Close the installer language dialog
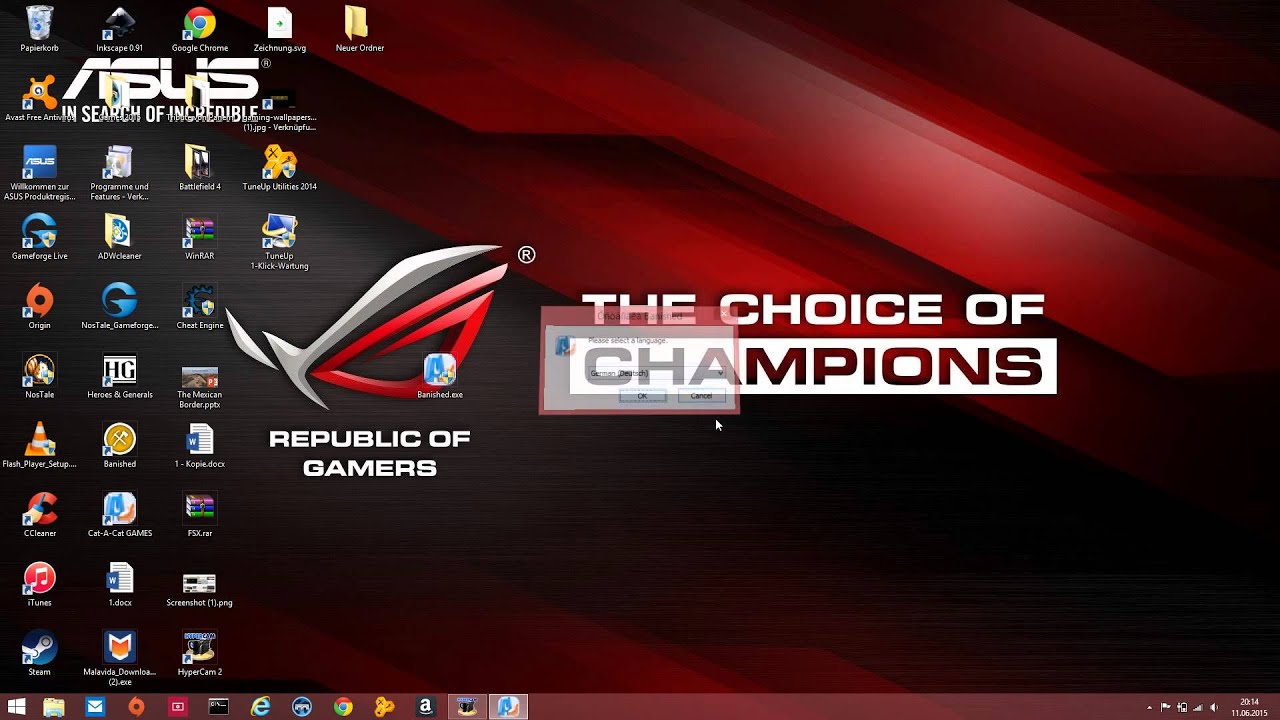The image size is (1280, 720). pos(726,316)
